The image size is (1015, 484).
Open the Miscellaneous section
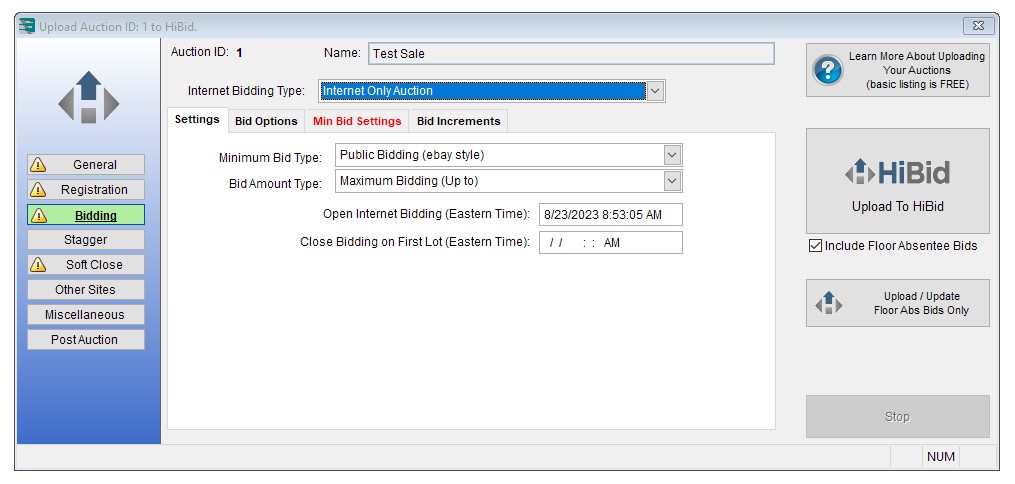tap(86, 314)
